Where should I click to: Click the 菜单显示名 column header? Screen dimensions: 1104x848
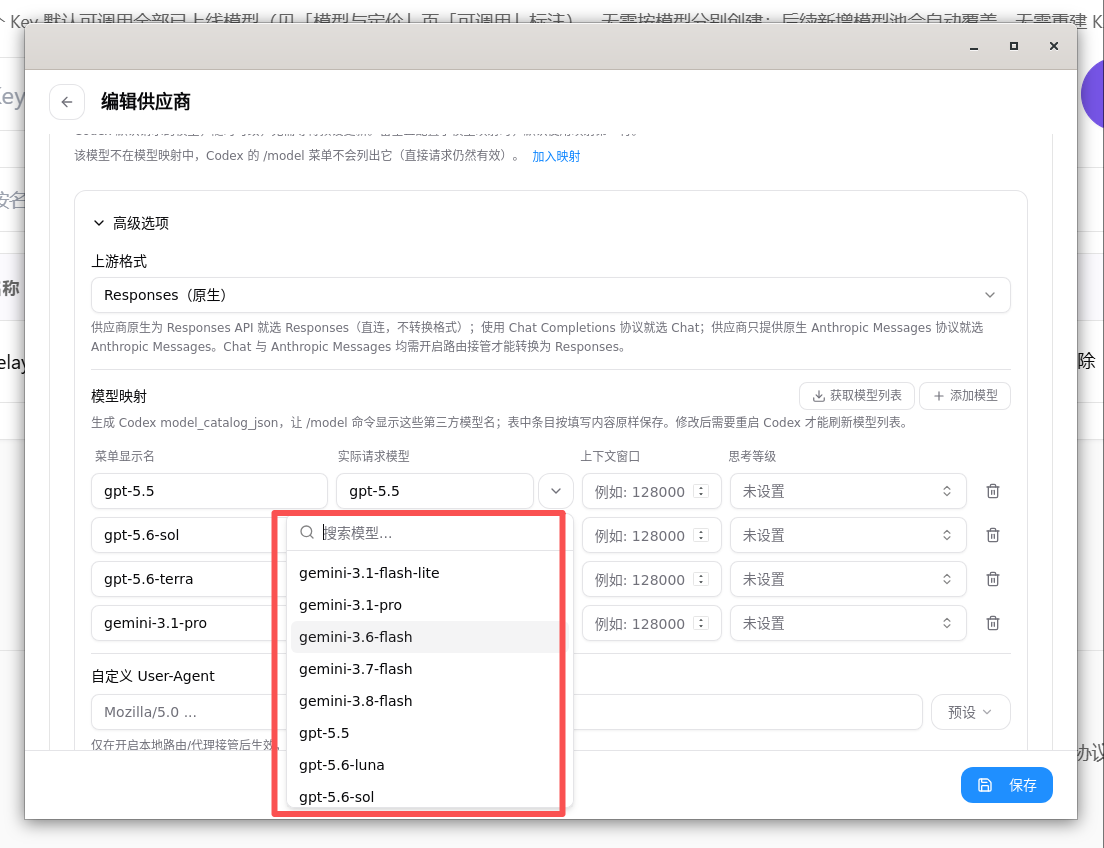125,456
